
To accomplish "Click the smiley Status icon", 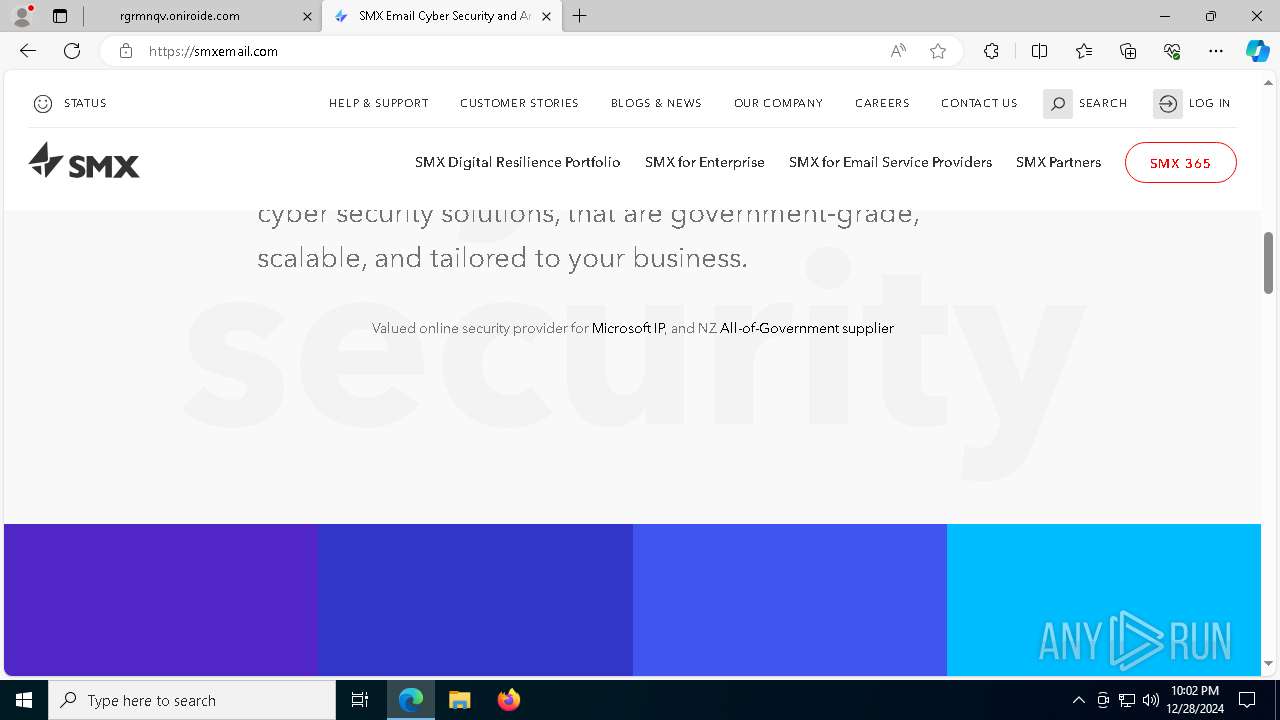I will point(43,103).
